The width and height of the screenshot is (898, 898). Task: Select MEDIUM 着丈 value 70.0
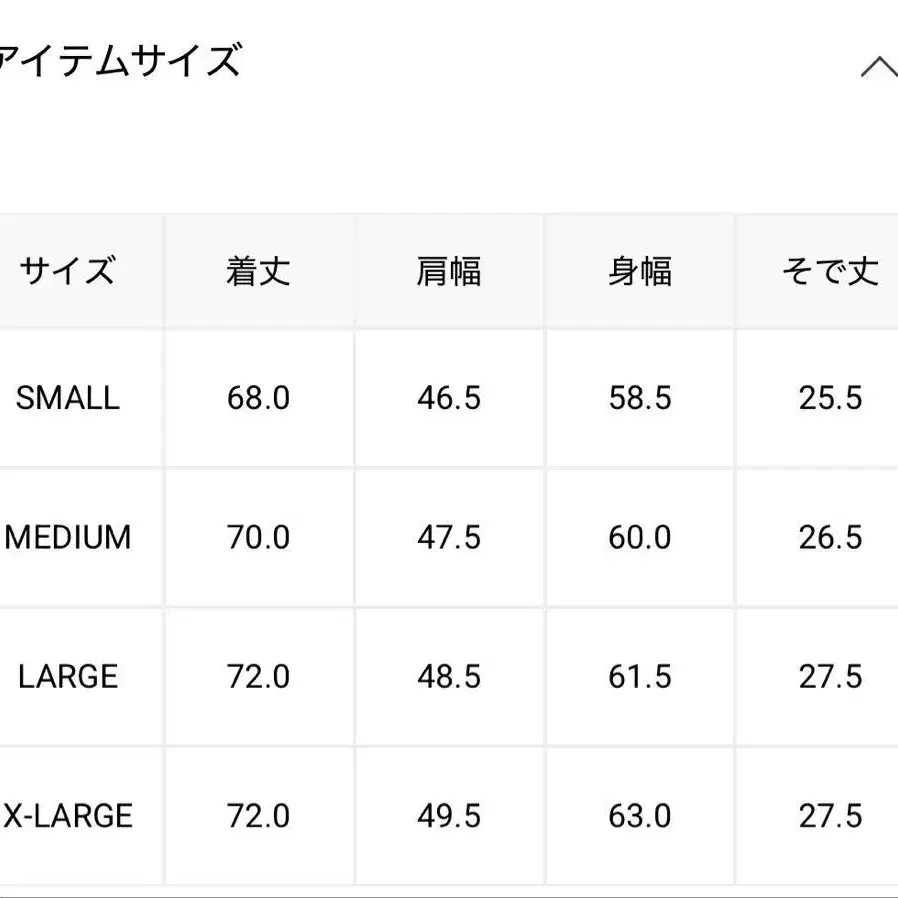point(258,537)
